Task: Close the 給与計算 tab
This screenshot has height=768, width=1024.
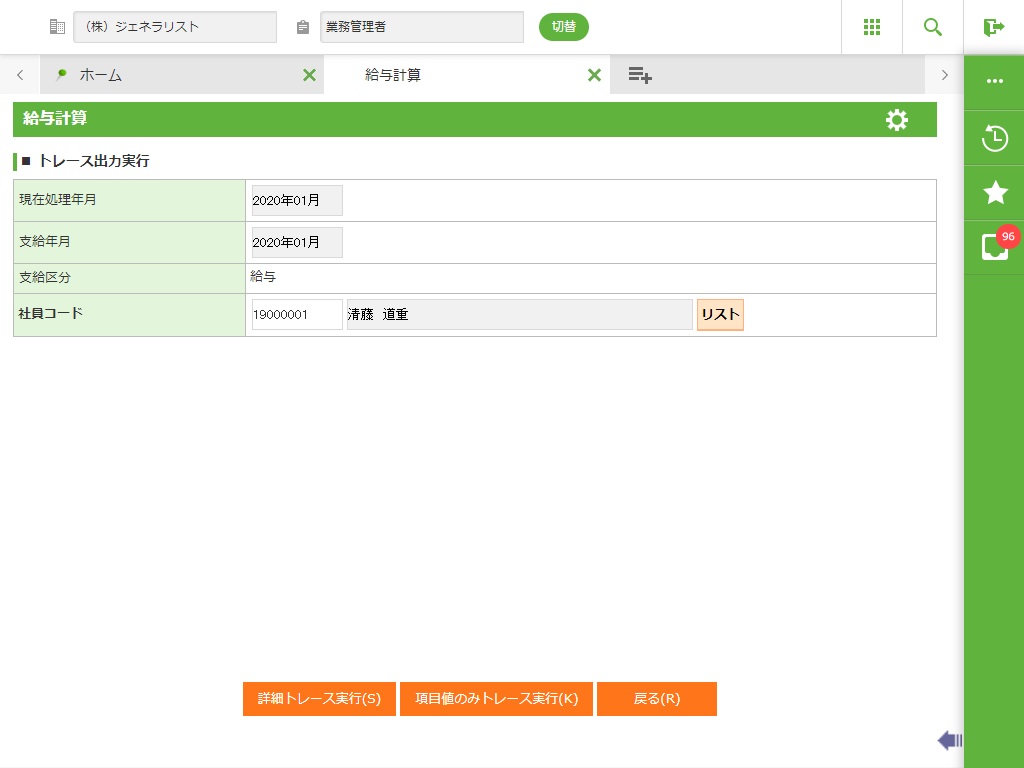Action: pyautogui.click(x=594, y=75)
